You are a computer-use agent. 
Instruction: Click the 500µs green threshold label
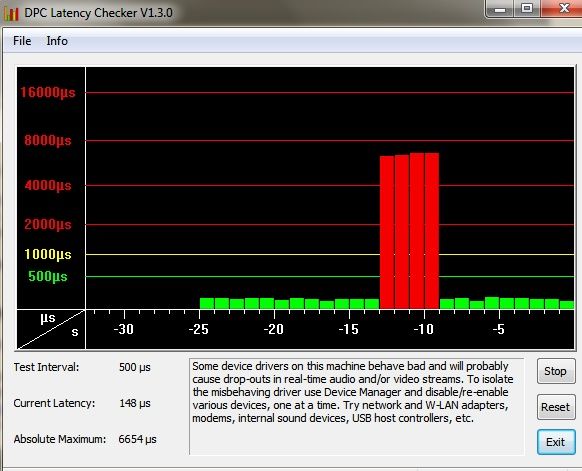click(48, 277)
